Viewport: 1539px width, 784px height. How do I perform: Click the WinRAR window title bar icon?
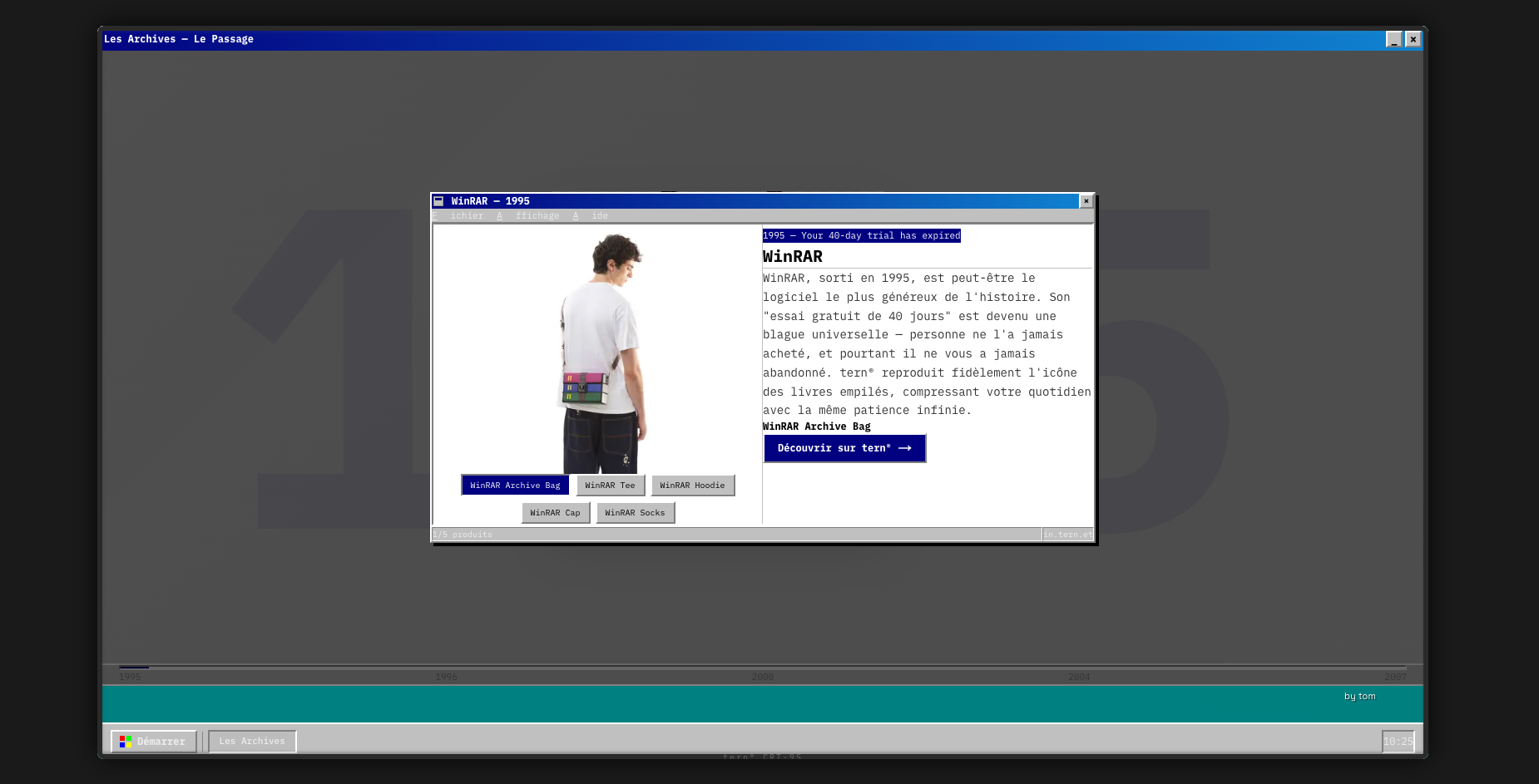click(x=438, y=201)
